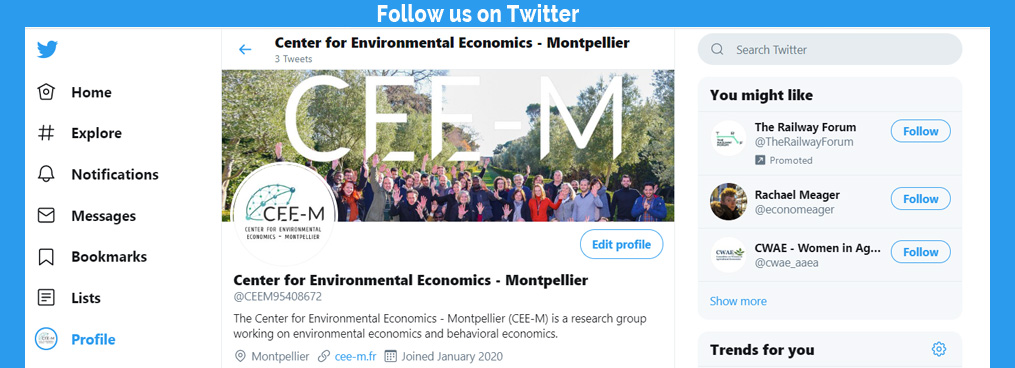1015x368 pixels.
Task: Click the Messages envelope icon
Action: (x=46, y=216)
